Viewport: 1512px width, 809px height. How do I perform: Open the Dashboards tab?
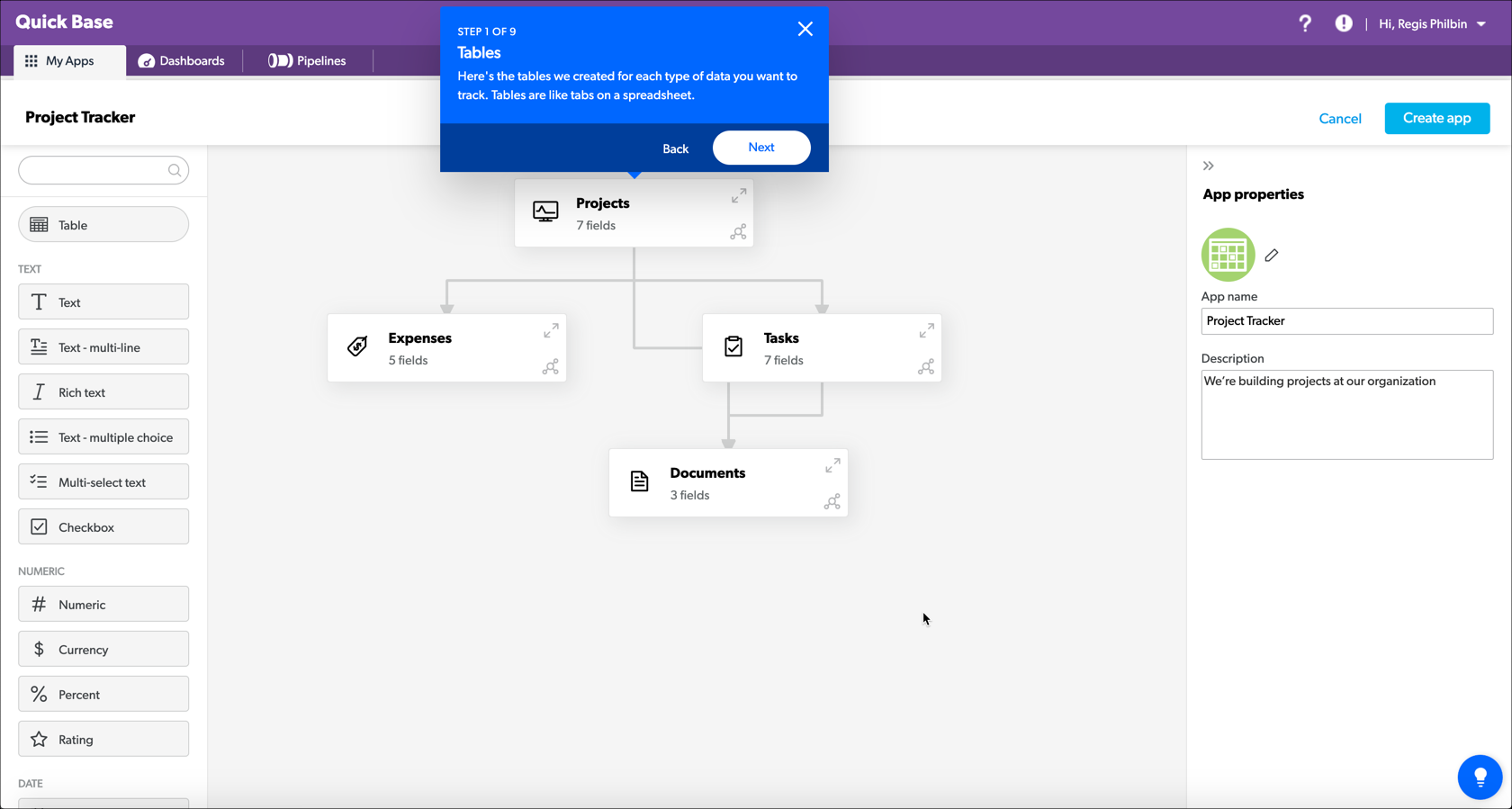tap(182, 61)
